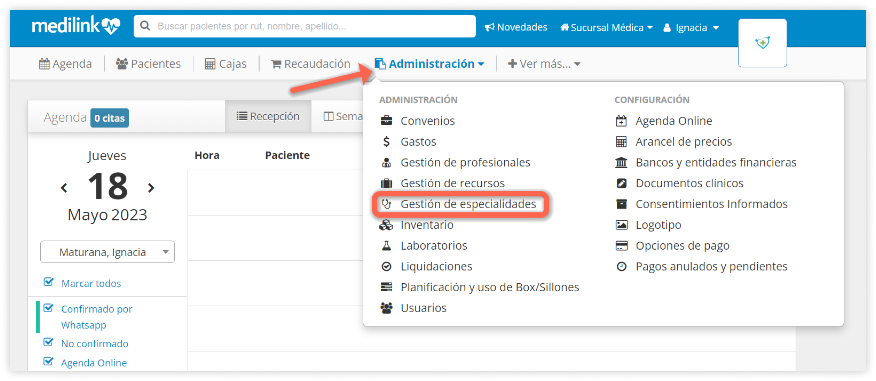Click the Paciente column header

point(287,155)
